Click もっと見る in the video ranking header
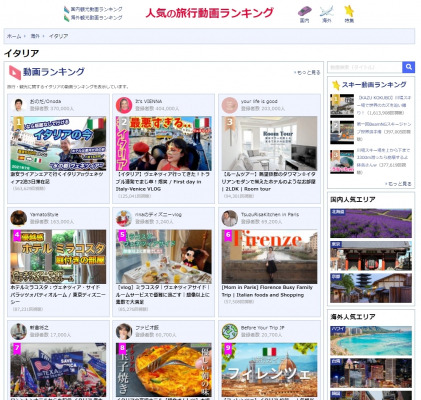Screen dimensions: 421x400 (308, 72)
